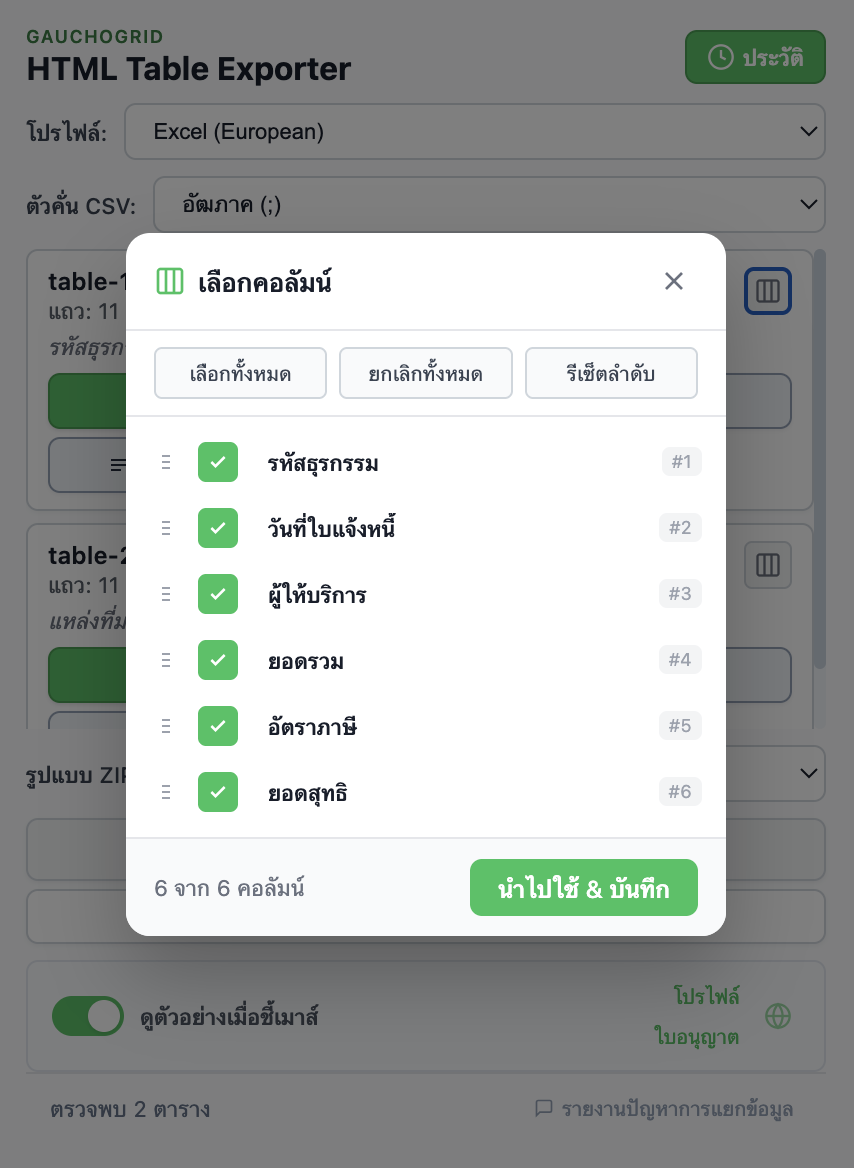Click the column selector icon on table-2 card

click(x=767, y=565)
